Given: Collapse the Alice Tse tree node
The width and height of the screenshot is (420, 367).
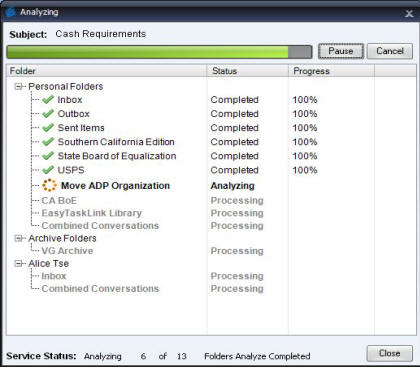Looking at the screenshot, I should (x=18, y=264).
